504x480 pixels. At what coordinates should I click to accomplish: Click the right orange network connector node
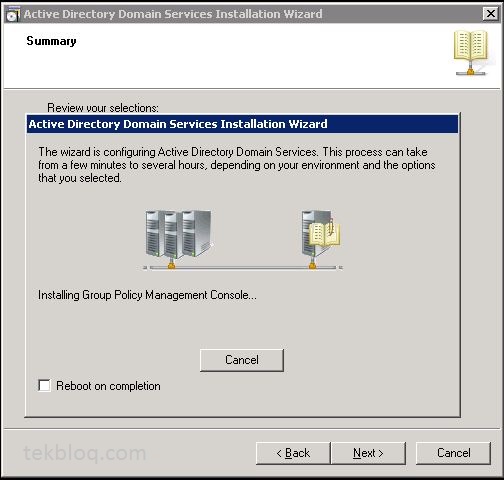(x=312, y=265)
